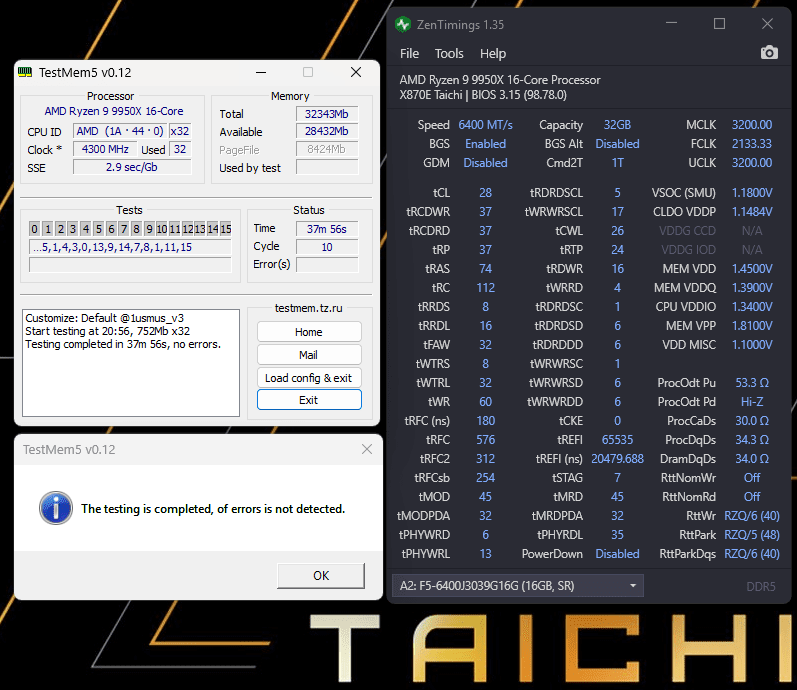
Task: Click the PowerDown Disabled value
Action: click(617, 554)
